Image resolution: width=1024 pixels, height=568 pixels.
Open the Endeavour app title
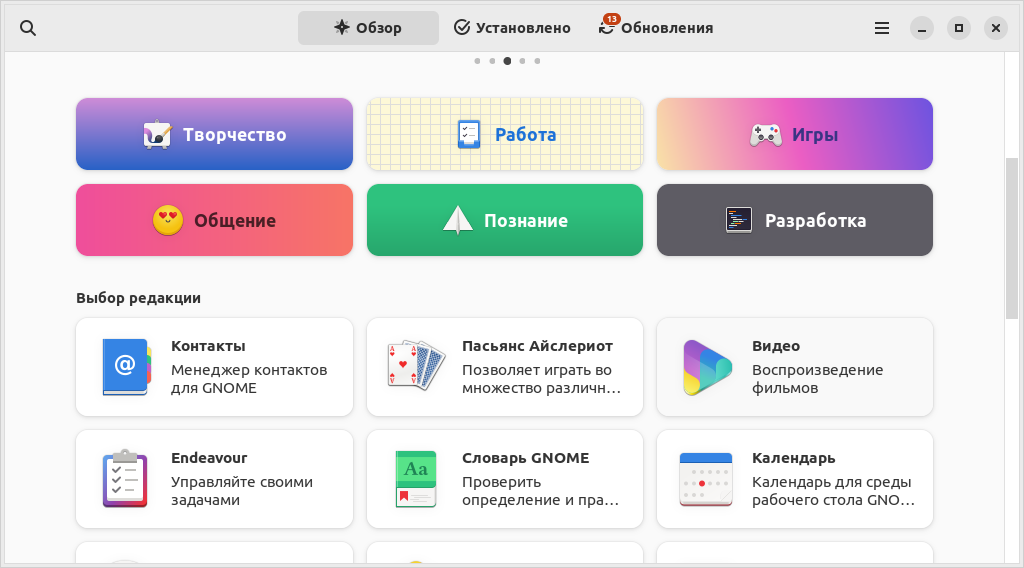209,458
